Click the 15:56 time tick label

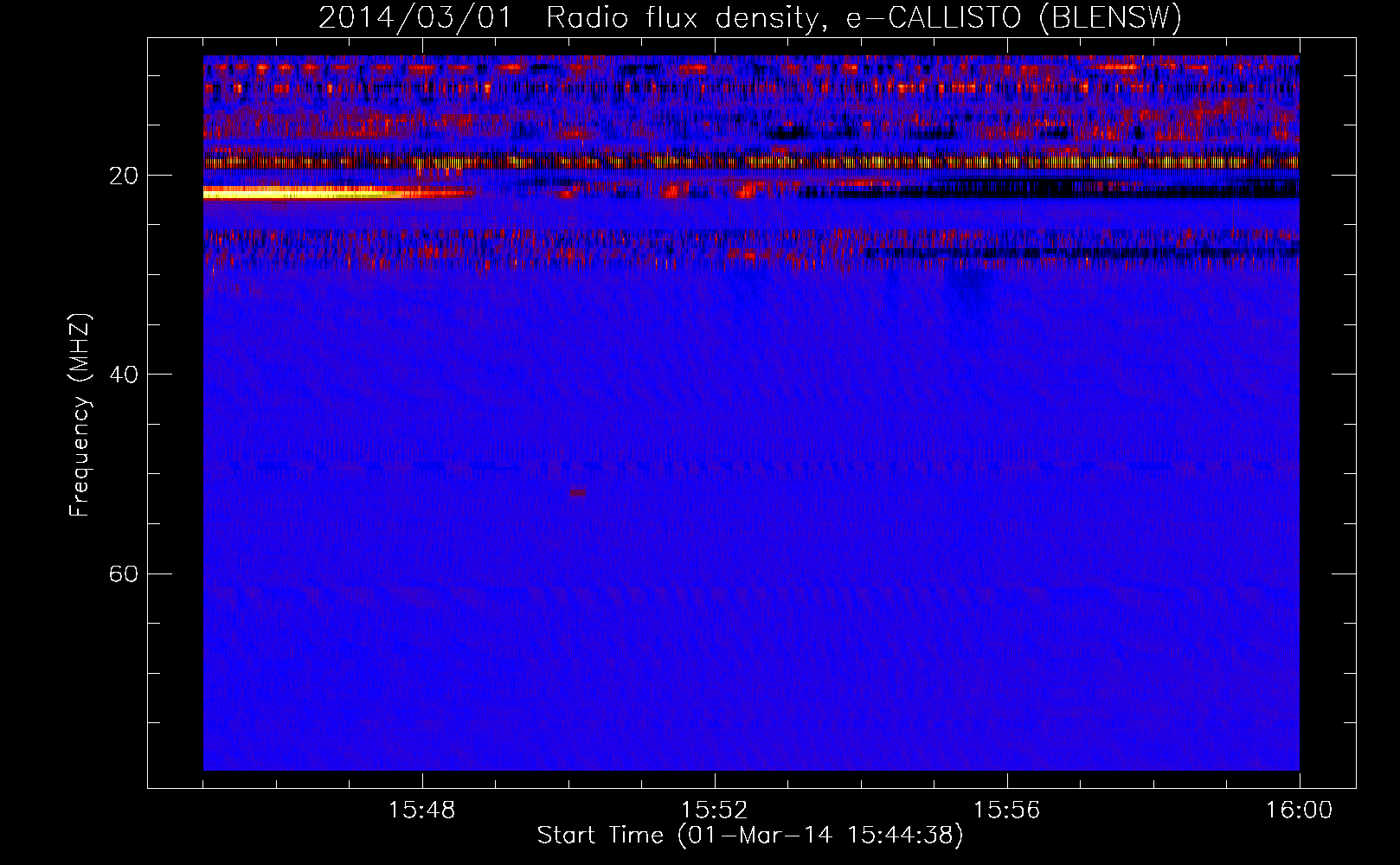pyautogui.click(x=1007, y=811)
